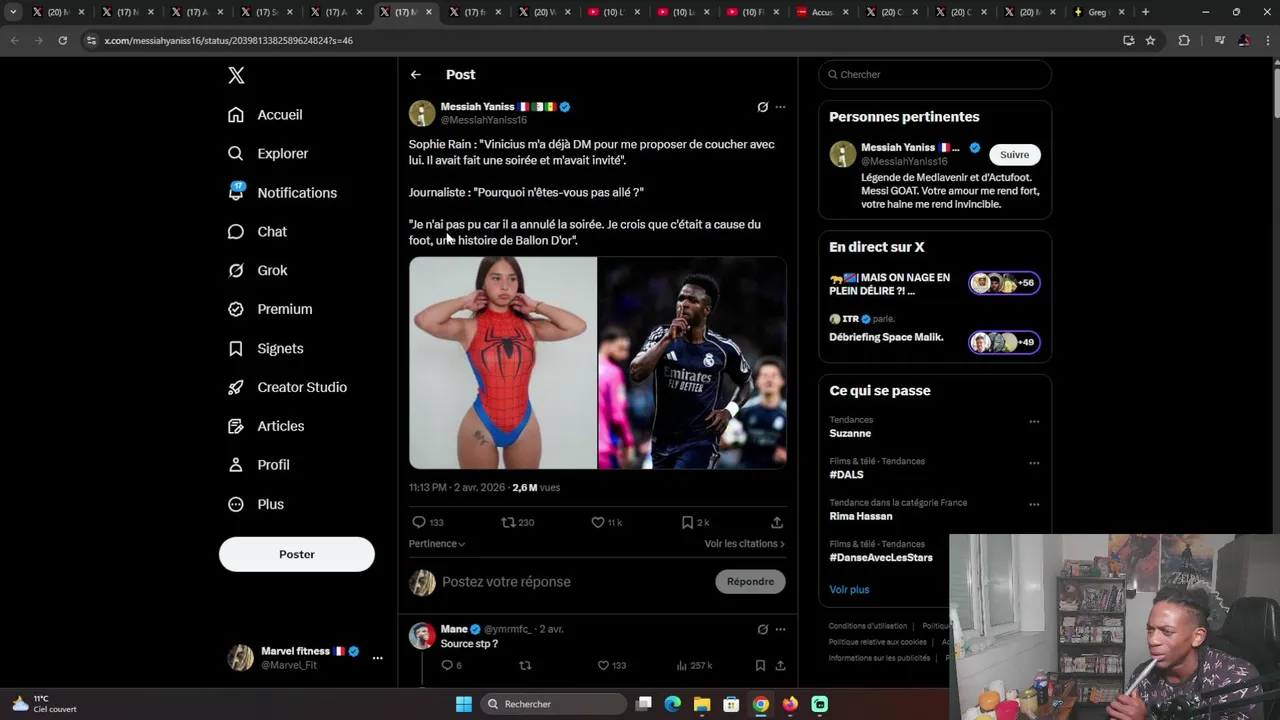Image resolution: width=1280 pixels, height=720 pixels.
Task: Open the Spider-Man costume photo
Action: click(503, 363)
